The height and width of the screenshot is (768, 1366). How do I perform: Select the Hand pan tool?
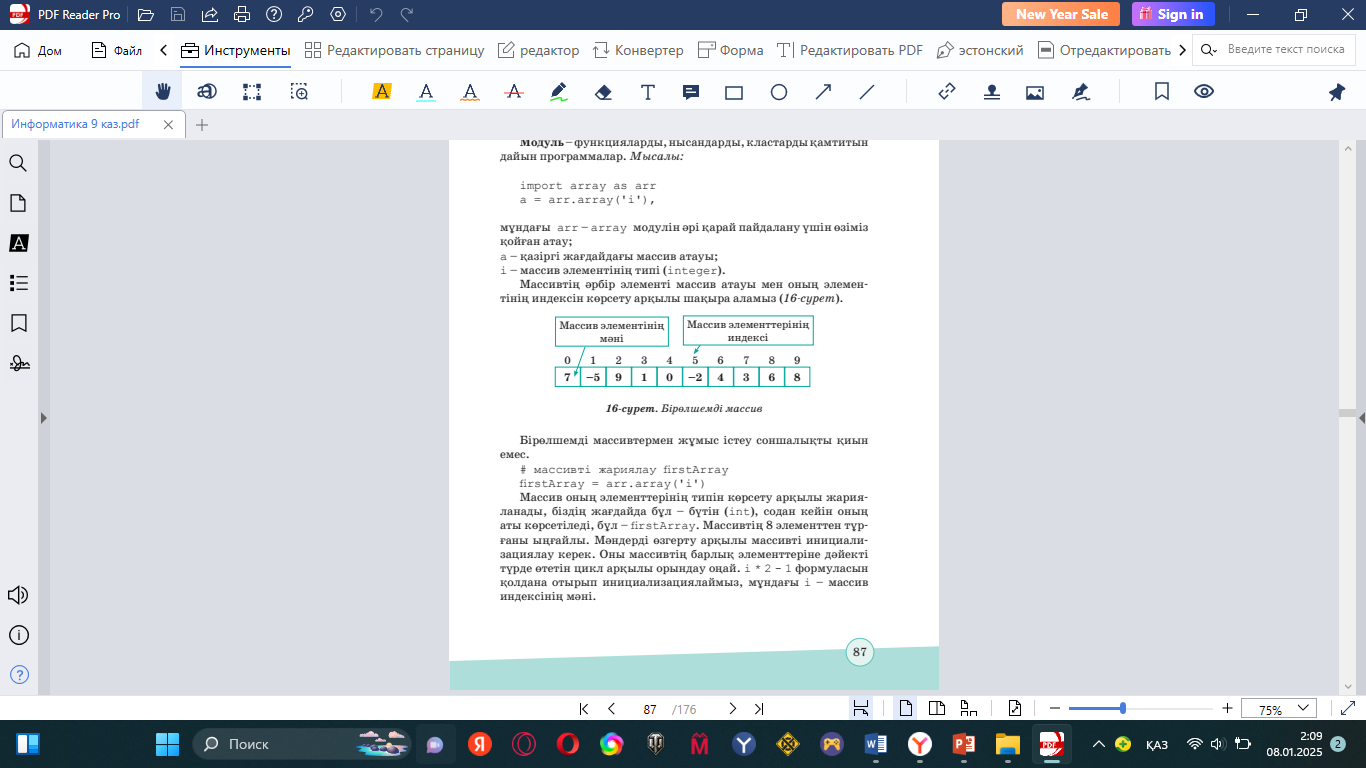[162, 92]
